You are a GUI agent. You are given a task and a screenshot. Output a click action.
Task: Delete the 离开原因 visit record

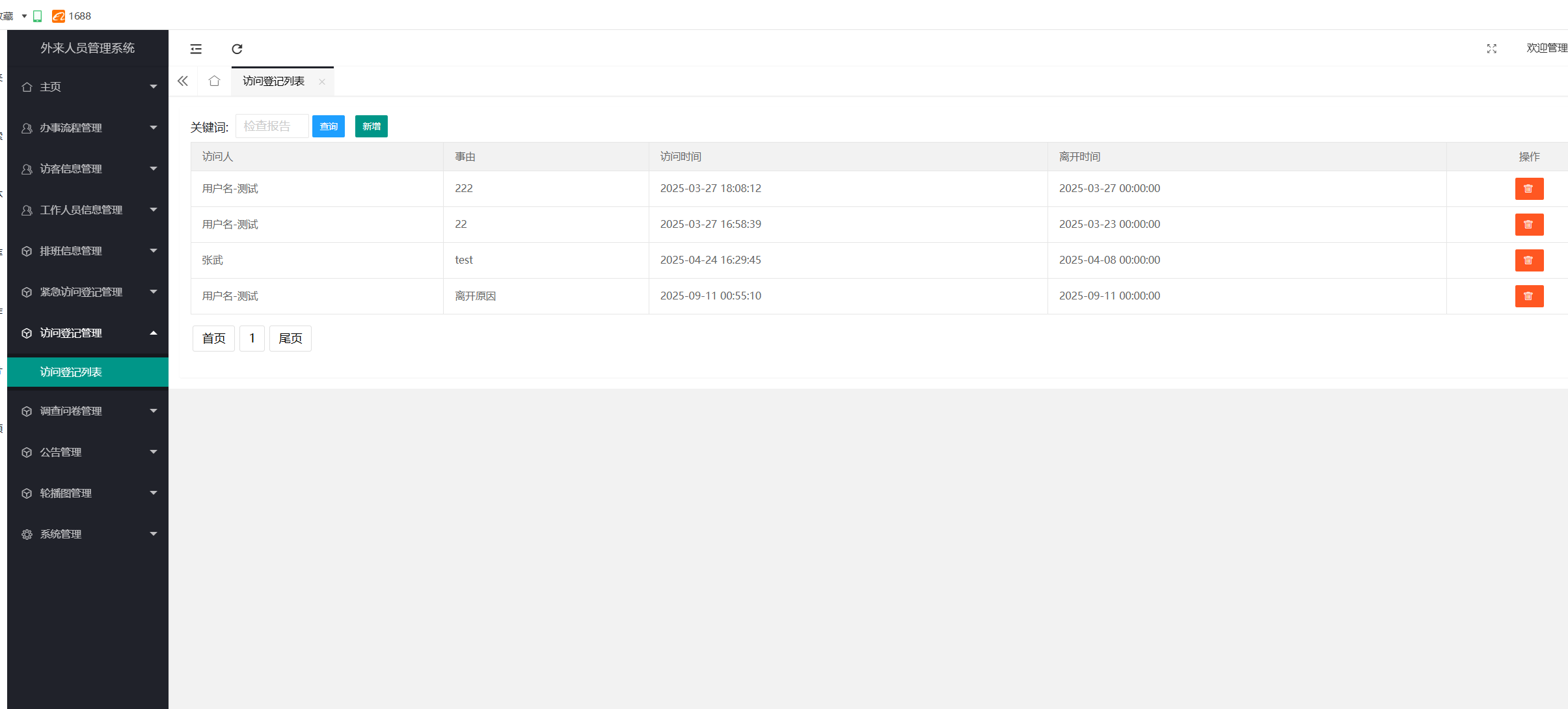[1528, 296]
